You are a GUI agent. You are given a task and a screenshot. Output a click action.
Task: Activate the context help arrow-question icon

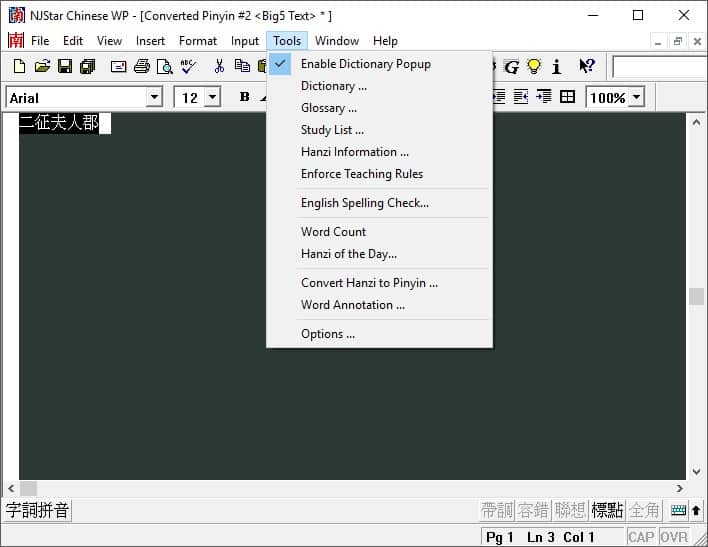587,66
